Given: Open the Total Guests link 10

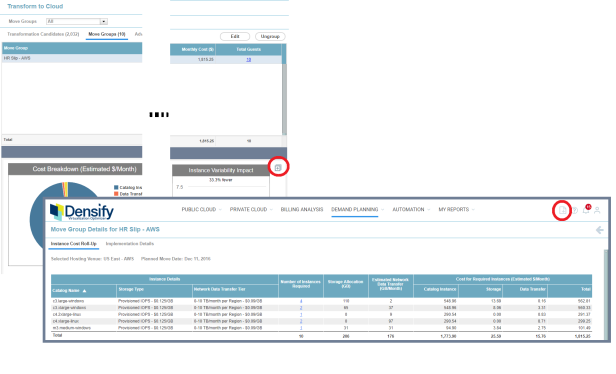Looking at the screenshot, I should [249, 60].
